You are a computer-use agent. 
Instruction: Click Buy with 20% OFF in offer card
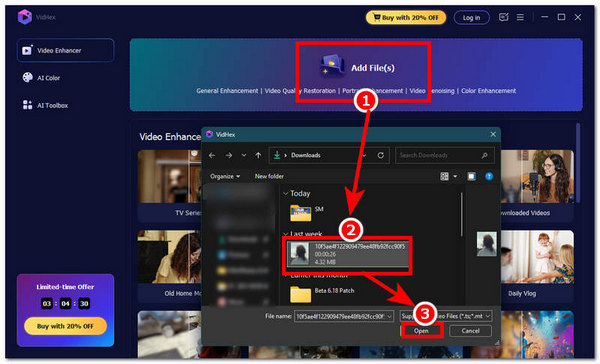point(65,326)
